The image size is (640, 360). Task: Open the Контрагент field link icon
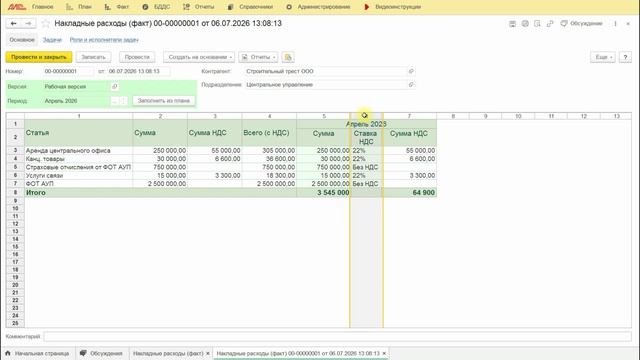point(411,71)
